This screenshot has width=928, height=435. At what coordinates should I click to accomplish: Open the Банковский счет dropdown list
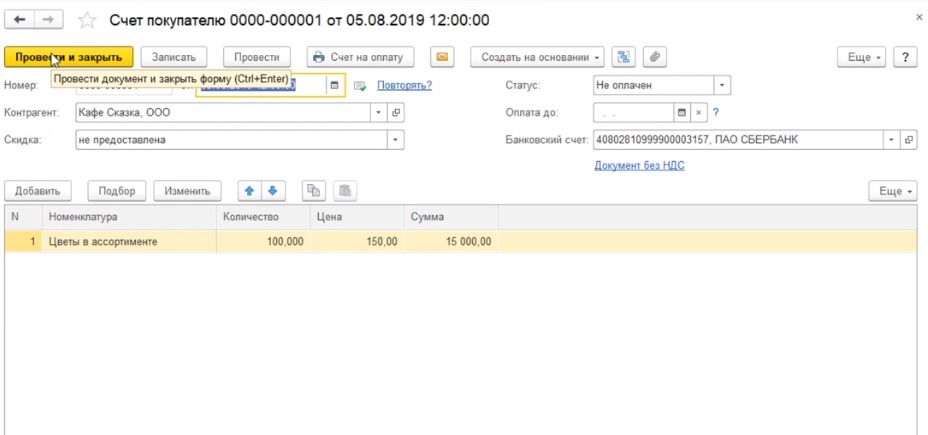click(x=891, y=140)
